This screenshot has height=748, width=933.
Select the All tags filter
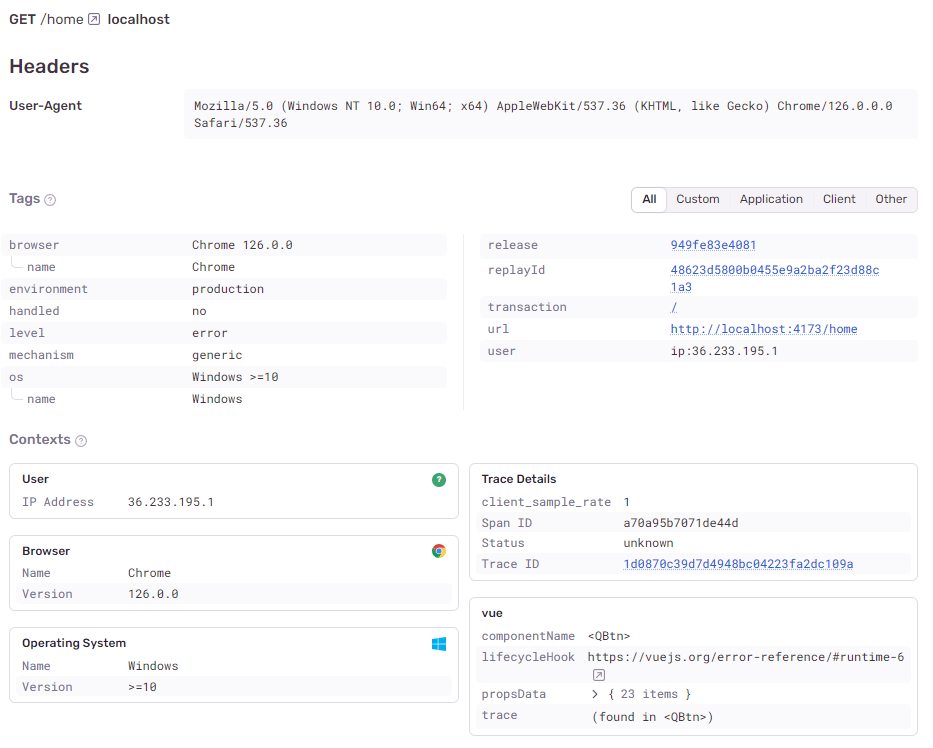[x=649, y=199]
